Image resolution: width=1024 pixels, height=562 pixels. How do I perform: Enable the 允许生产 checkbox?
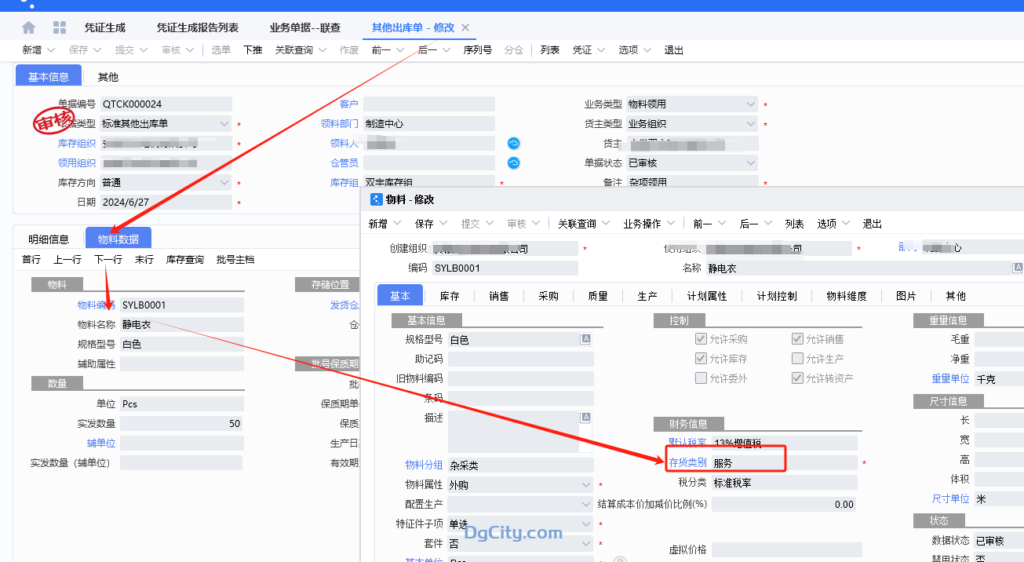point(797,358)
